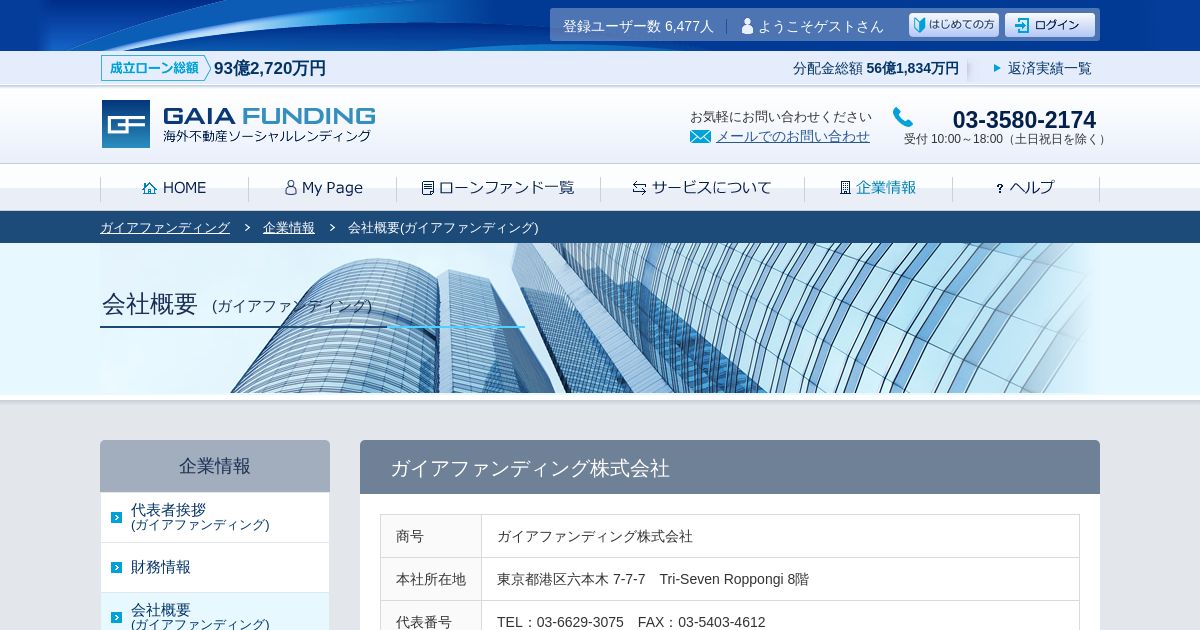Click 受付 10:00～18:00 hours text
1200x630 pixels.
(x=1006, y=140)
